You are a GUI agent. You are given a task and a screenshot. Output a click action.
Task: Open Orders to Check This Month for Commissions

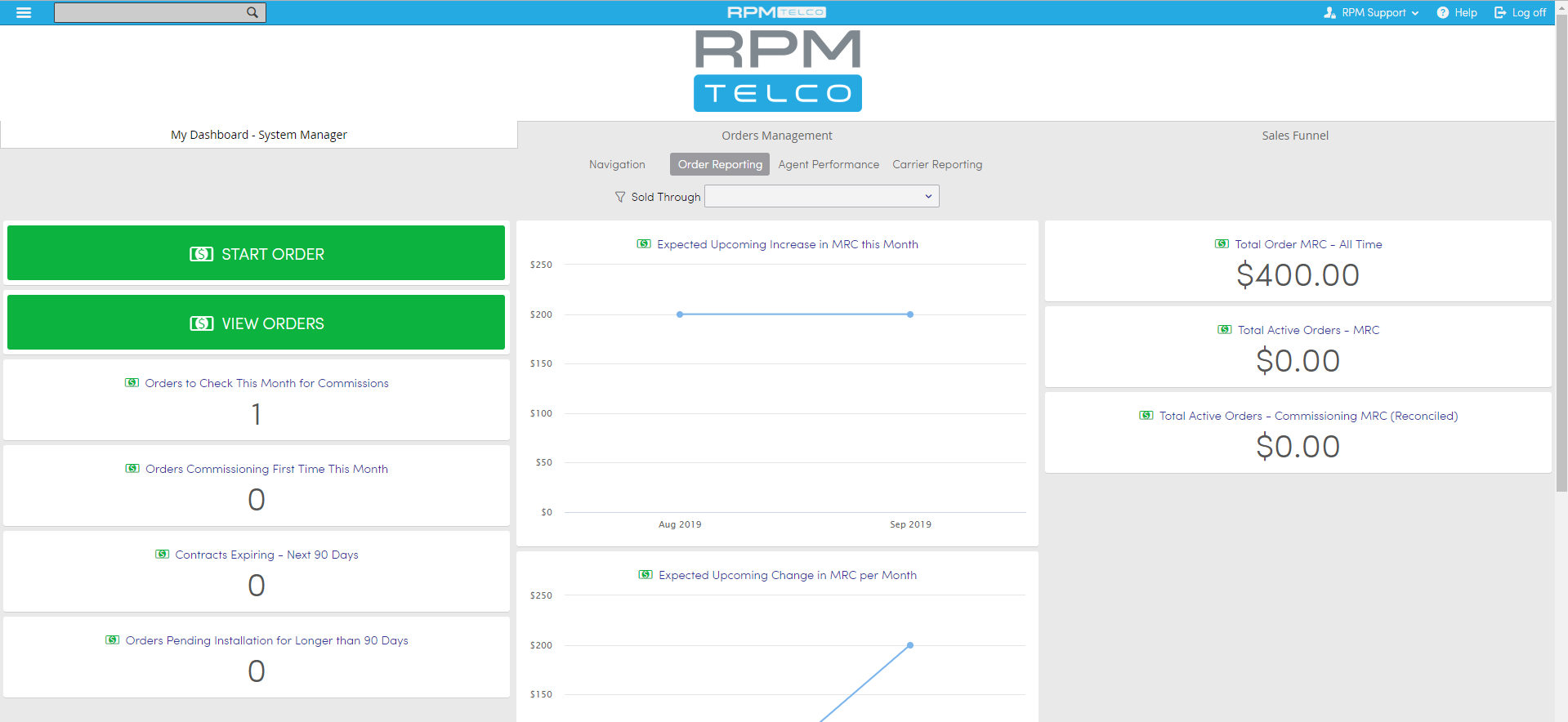click(x=267, y=383)
